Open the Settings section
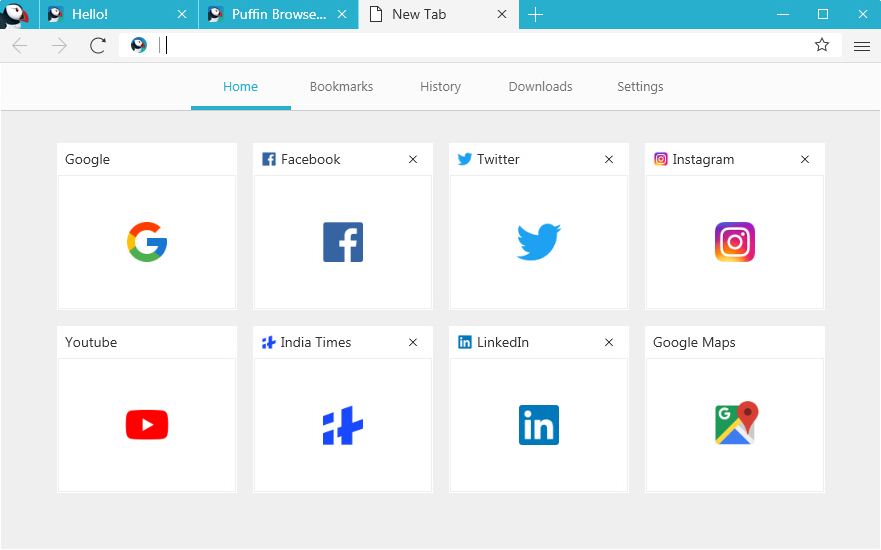This screenshot has height=550, width=881. coord(640,87)
